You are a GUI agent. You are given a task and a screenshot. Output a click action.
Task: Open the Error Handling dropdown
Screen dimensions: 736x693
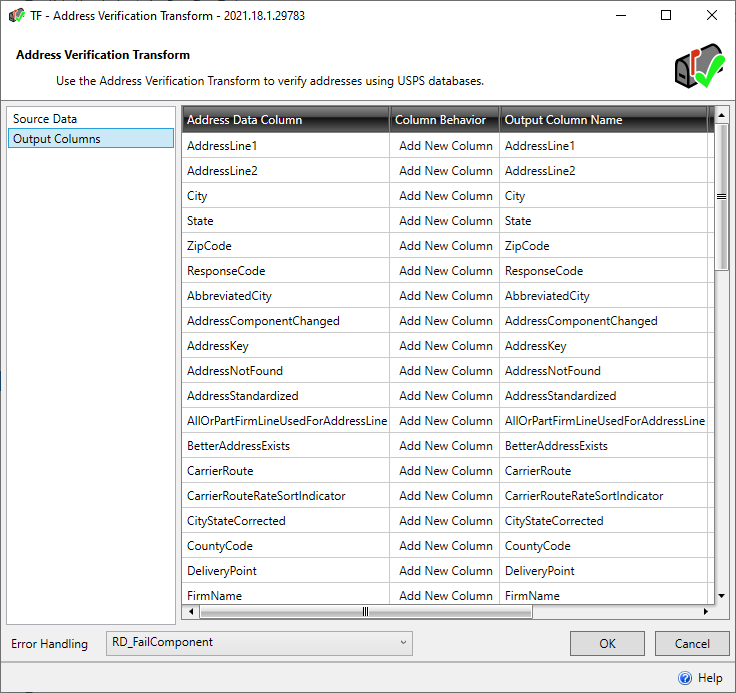pyautogui.click(x=259, y=643)
